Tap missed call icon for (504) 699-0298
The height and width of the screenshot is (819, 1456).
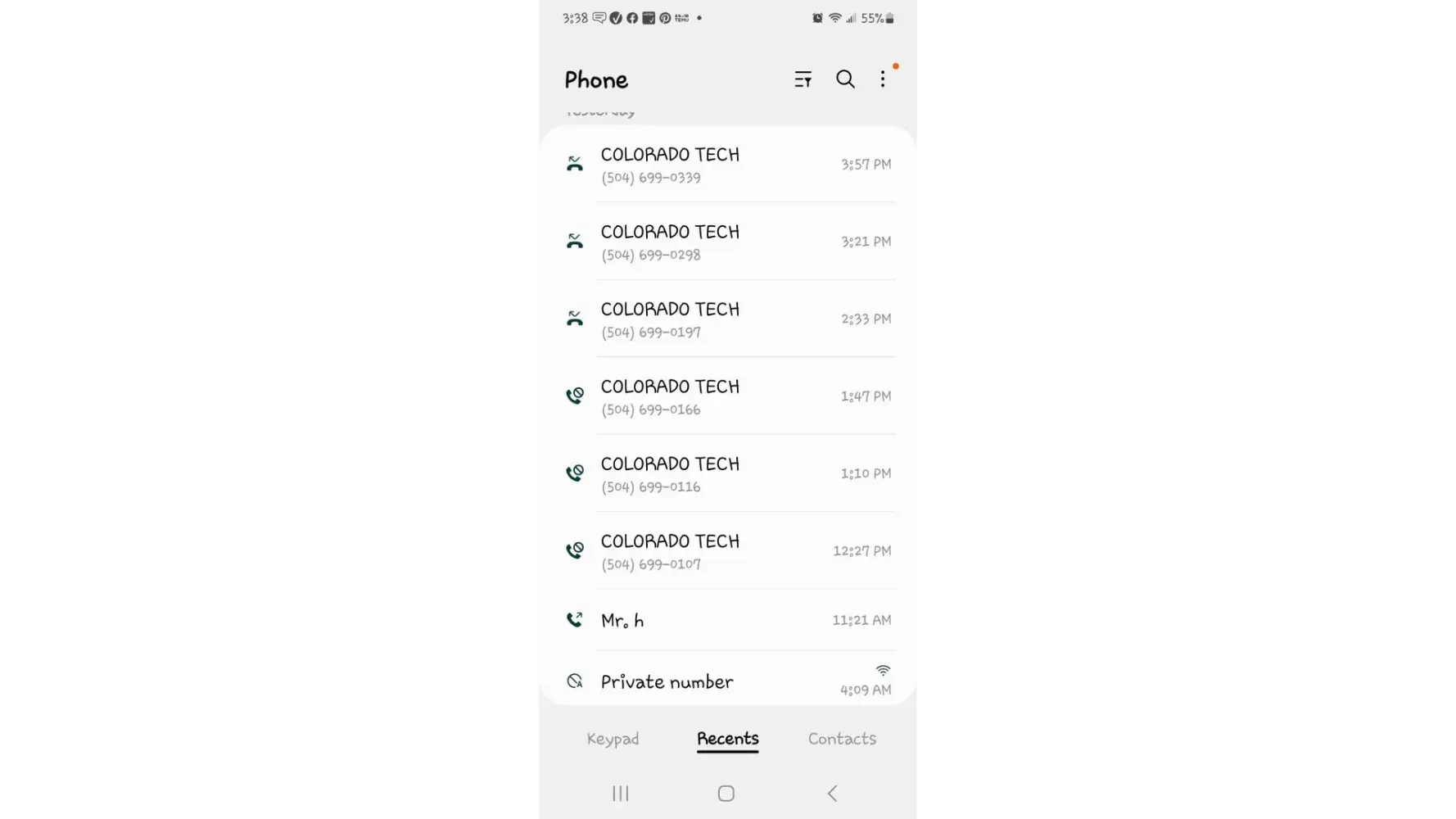[575, 242]
